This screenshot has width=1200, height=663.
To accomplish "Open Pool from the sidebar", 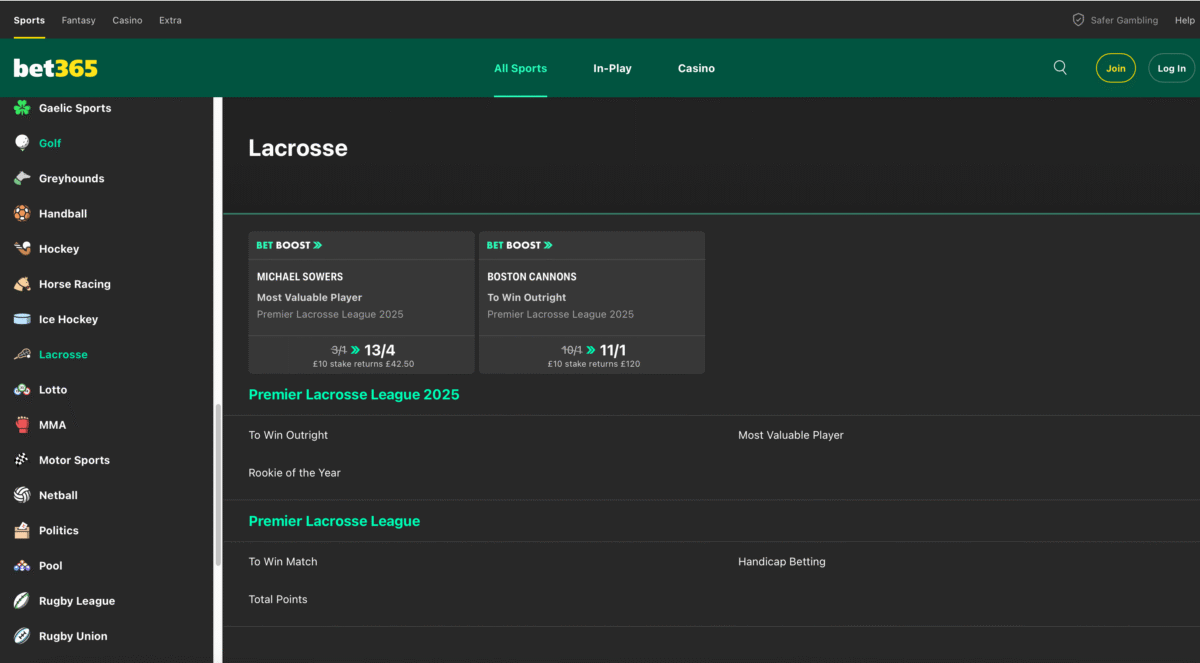I will (x=51, y=566).
